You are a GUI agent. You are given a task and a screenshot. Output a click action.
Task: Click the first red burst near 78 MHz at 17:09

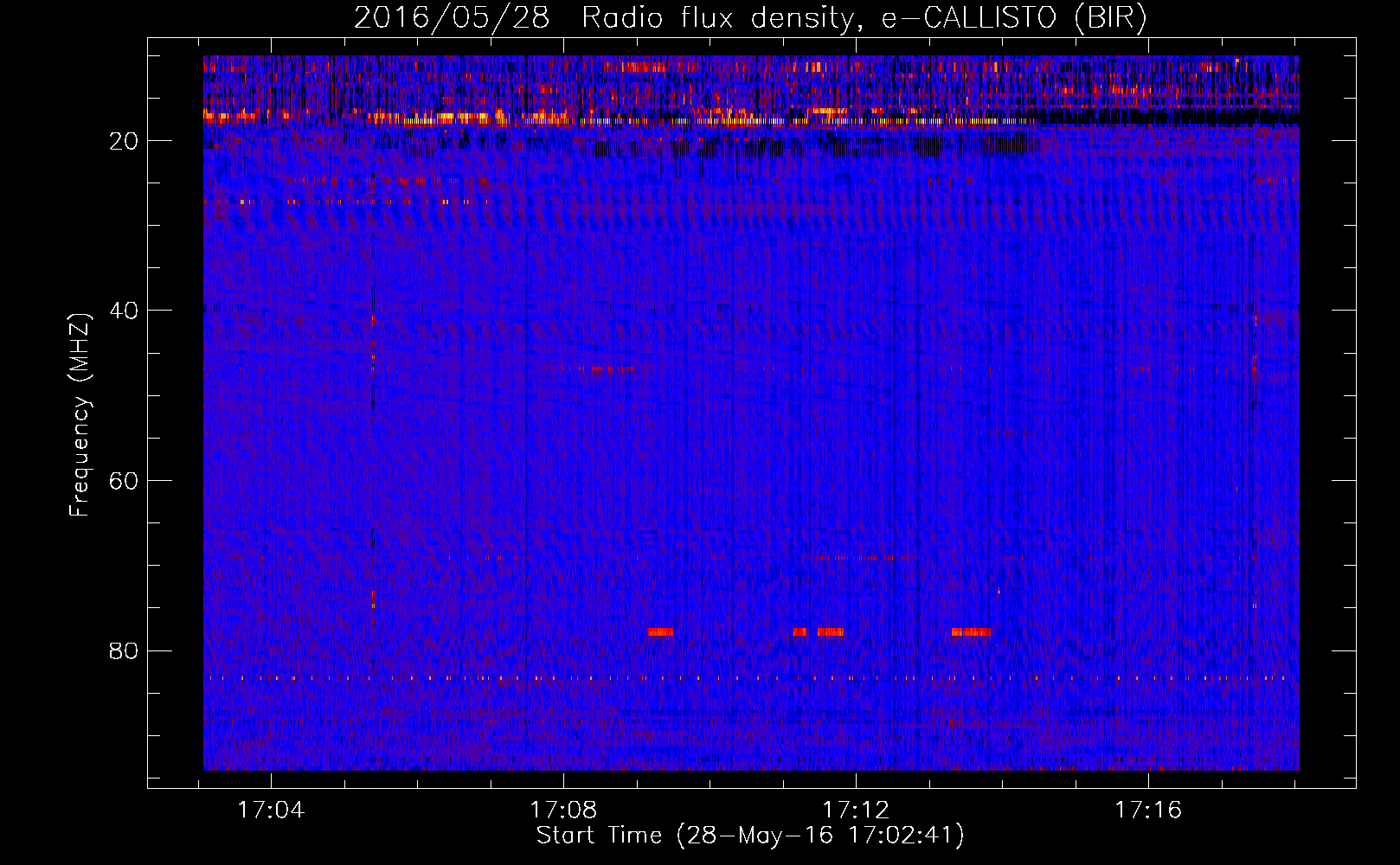(x=660, y=632)
